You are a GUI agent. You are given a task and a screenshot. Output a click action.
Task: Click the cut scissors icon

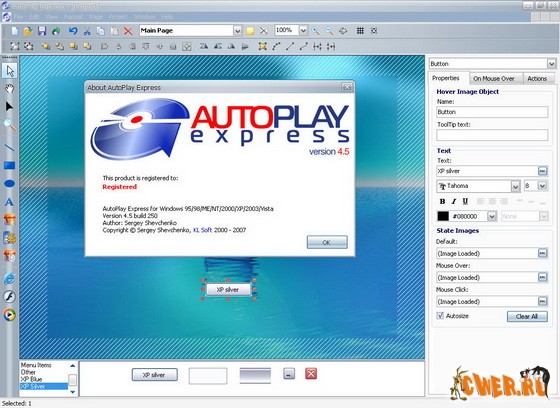[87, 31]
